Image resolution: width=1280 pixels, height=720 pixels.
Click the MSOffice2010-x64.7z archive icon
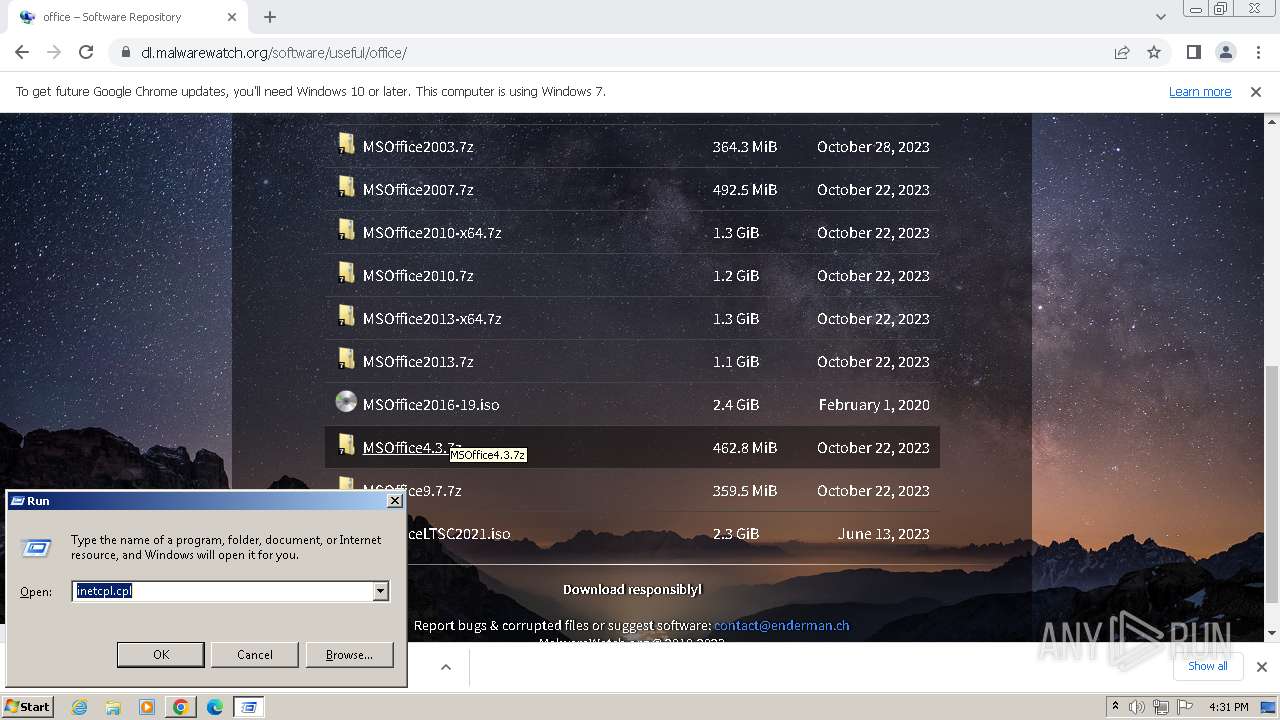(x=346, y=229)
